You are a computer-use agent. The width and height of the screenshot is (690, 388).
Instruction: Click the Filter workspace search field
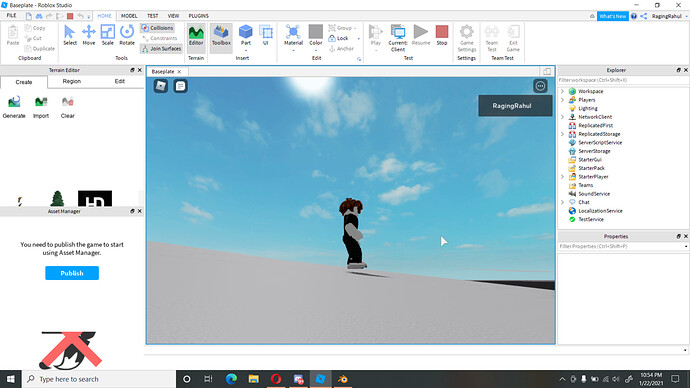(x=623, y=80)
